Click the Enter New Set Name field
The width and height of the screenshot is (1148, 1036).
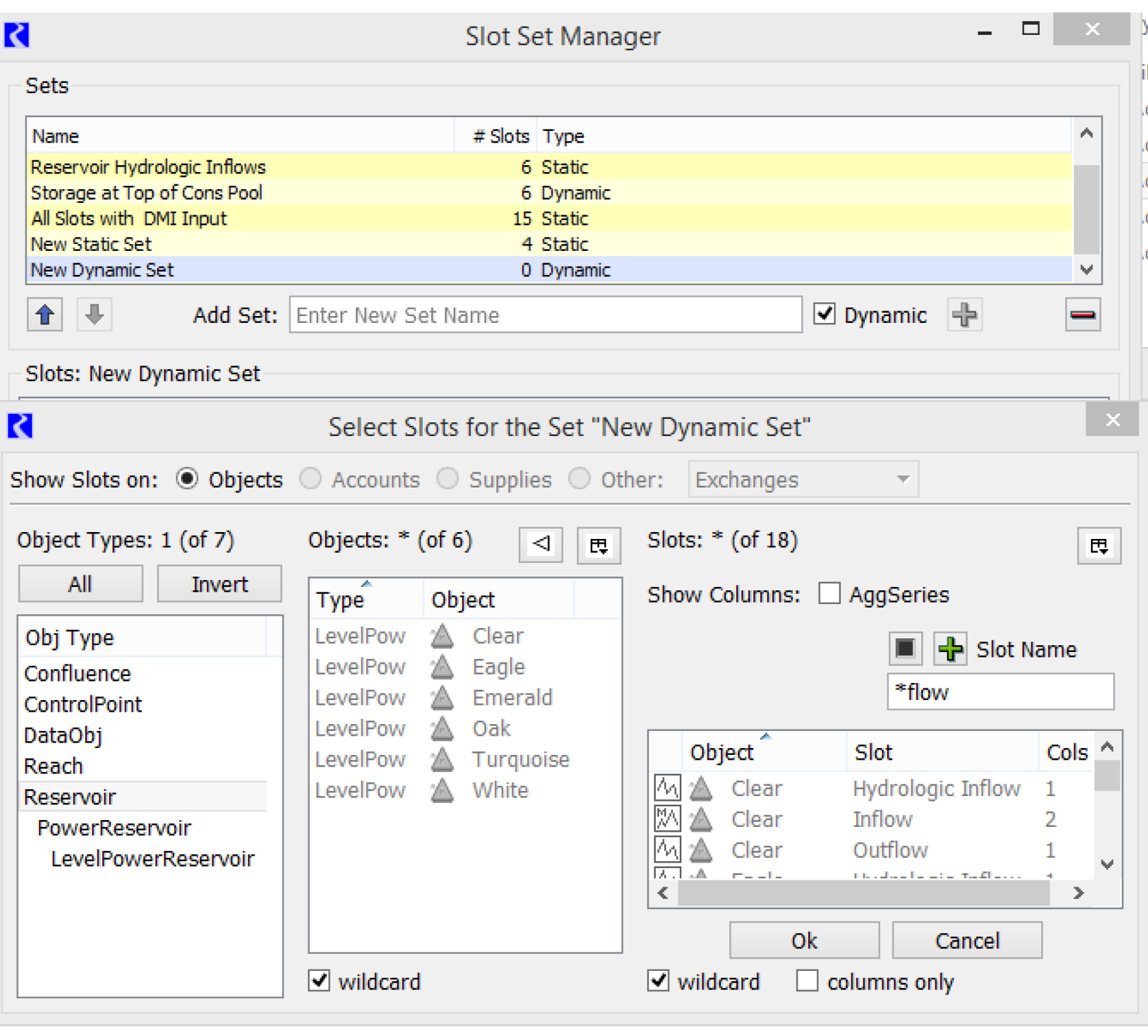click(545, 315)
